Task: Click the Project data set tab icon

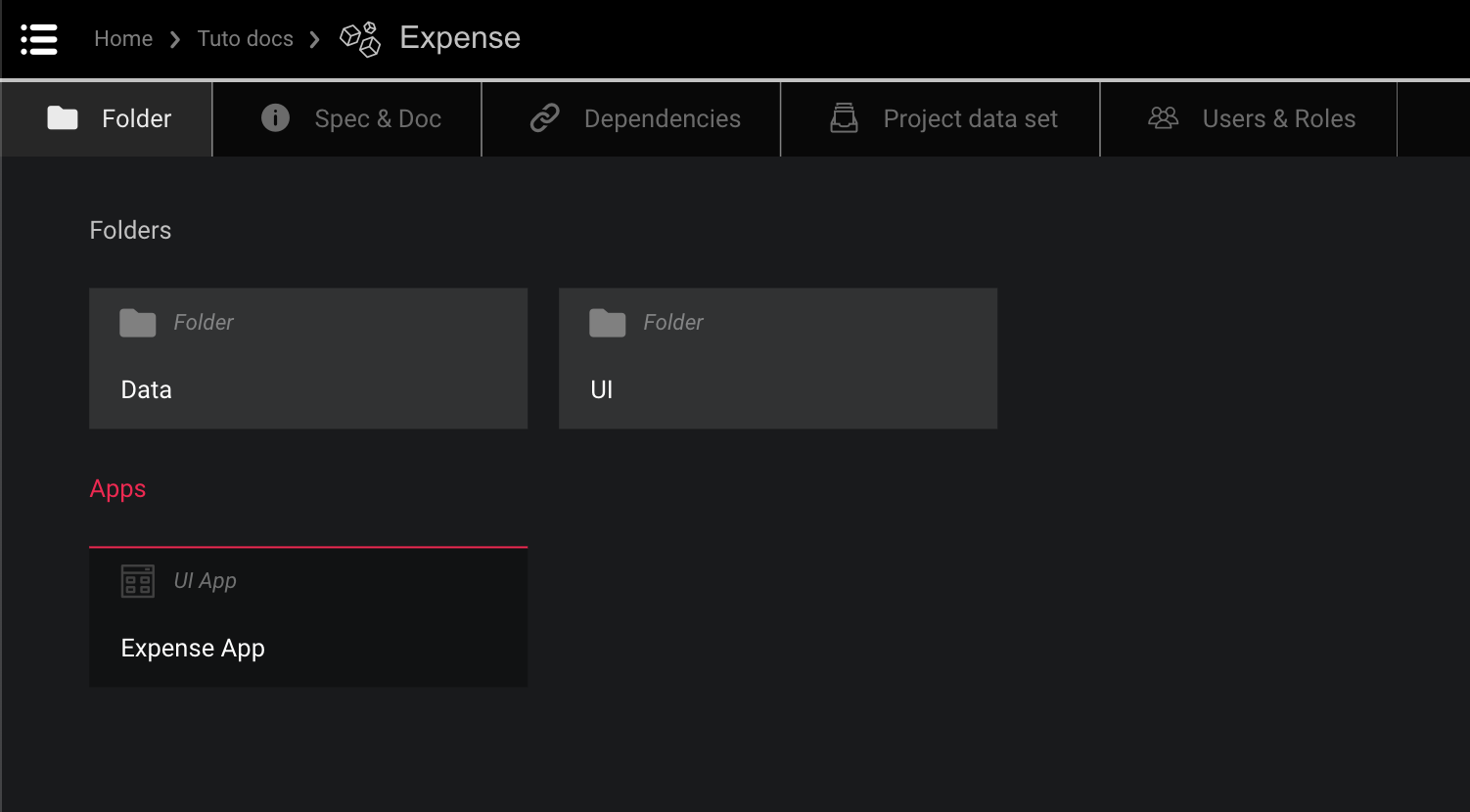Action: pyautogui.click(x=845, y=117)
